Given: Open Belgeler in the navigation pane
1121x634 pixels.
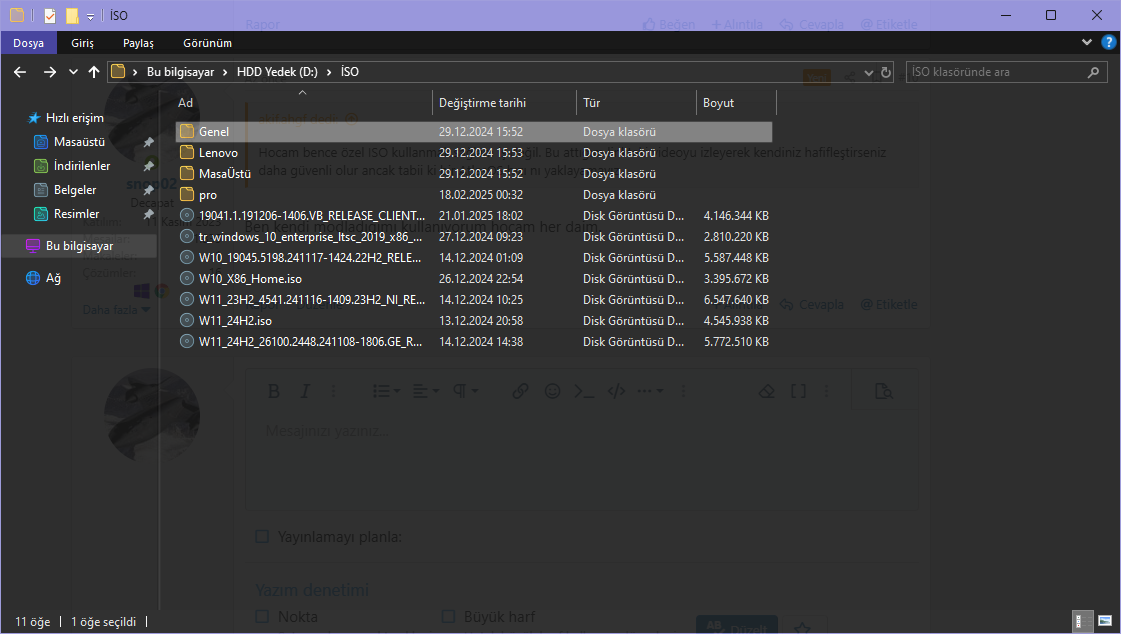Looking at the screenshot, I should (74, 189).
